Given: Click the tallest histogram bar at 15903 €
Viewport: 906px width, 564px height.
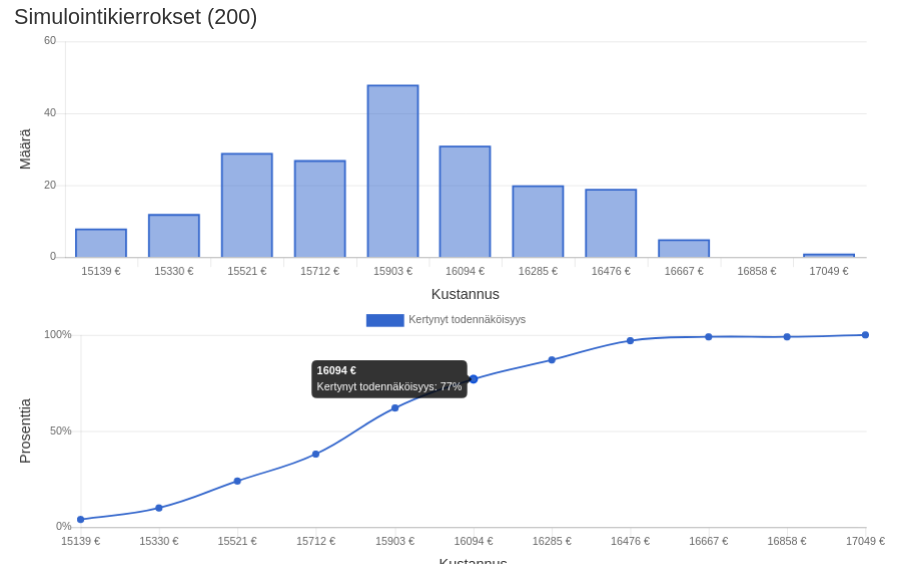Looking at the screenshot, I should click(393, 171).
